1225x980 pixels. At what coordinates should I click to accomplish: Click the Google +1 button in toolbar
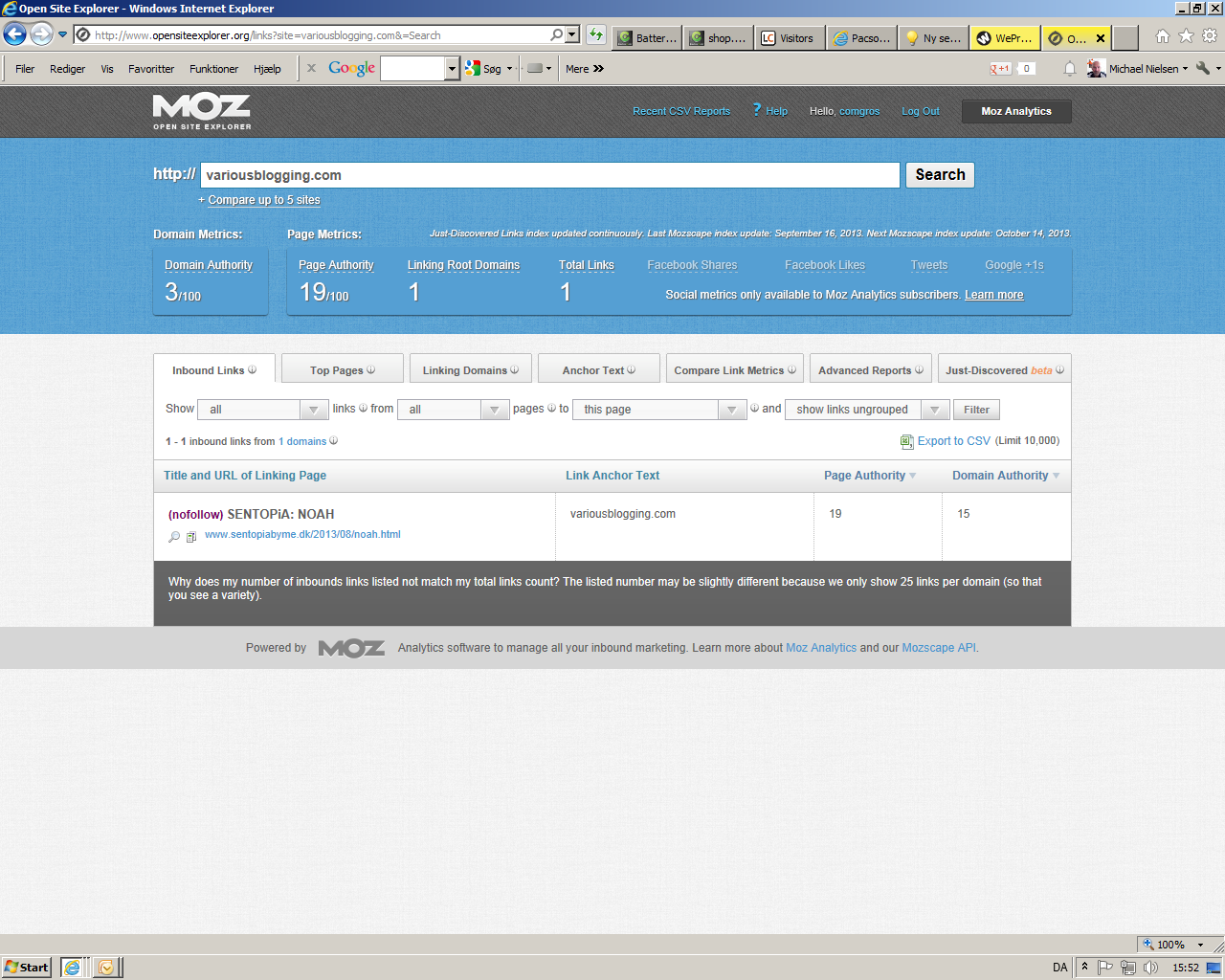1000,69
